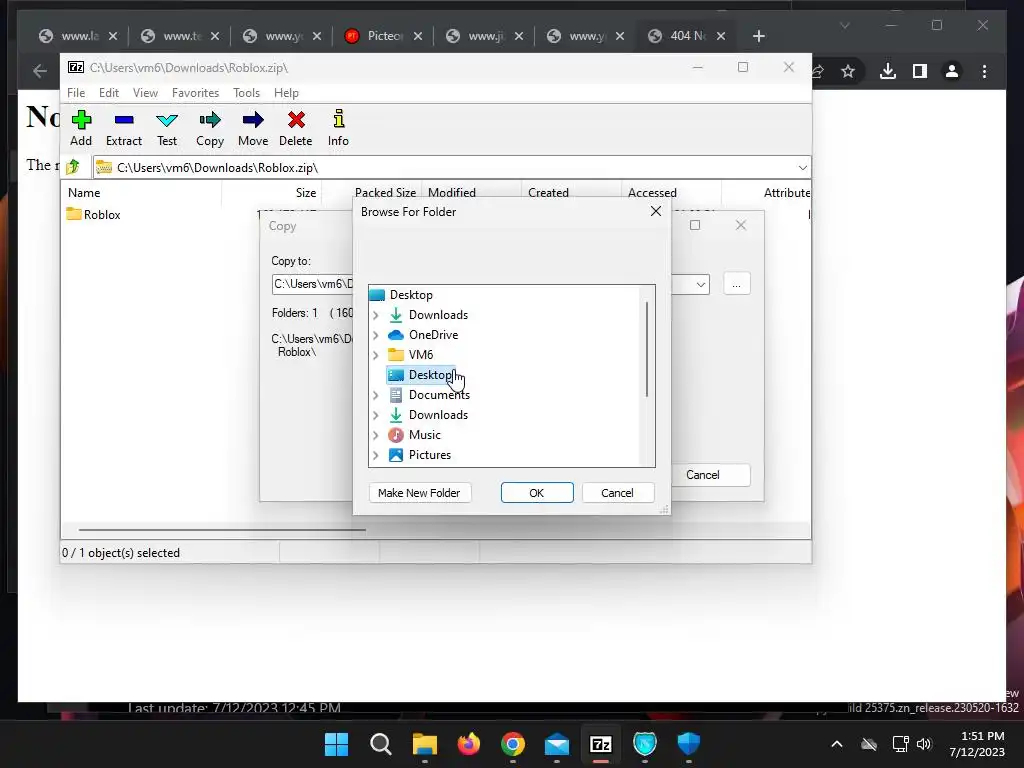Open the 7-Zip address bar dropdown
This screenshot has width=1024, height=768.
(803, 168)
